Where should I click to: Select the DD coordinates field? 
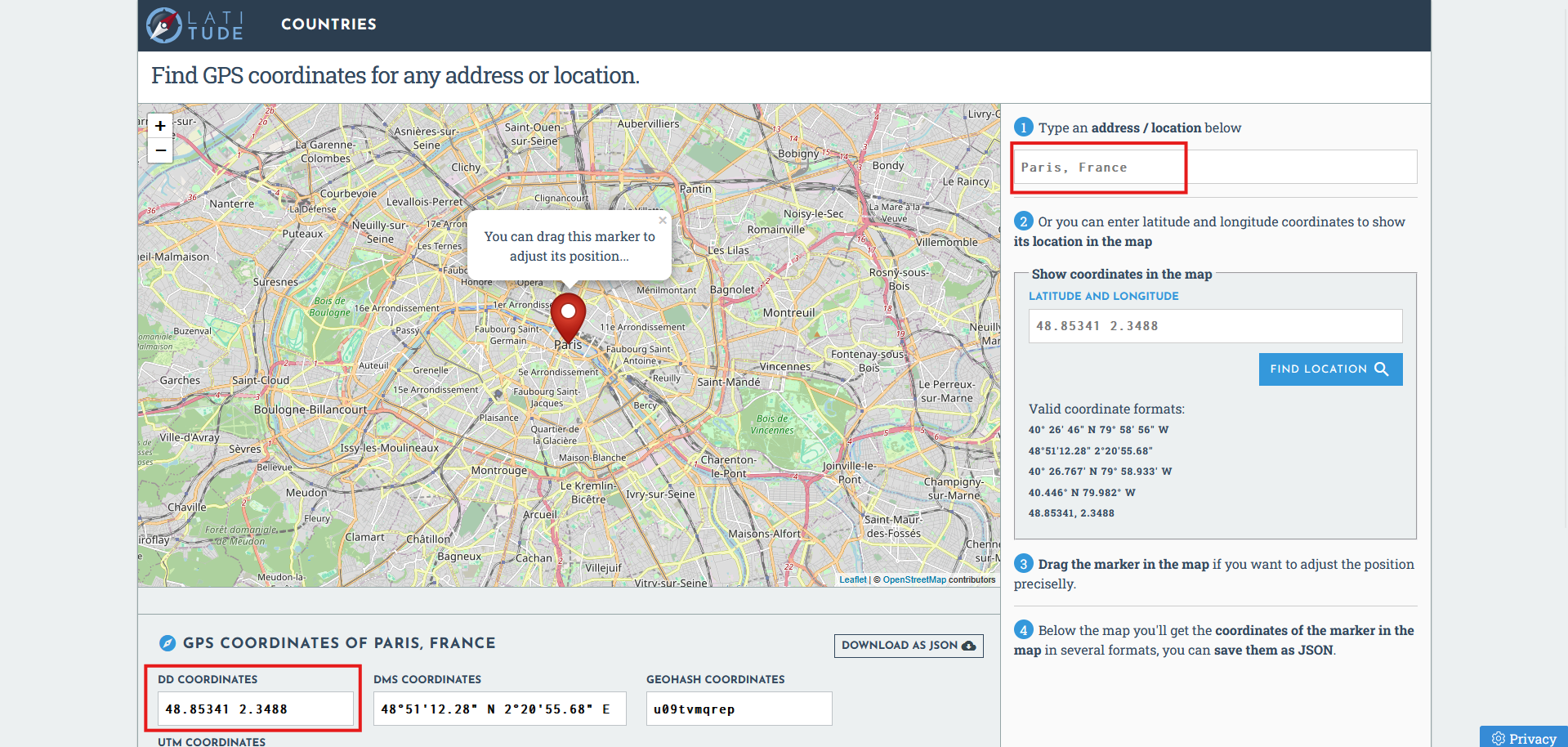coord(255,709)
